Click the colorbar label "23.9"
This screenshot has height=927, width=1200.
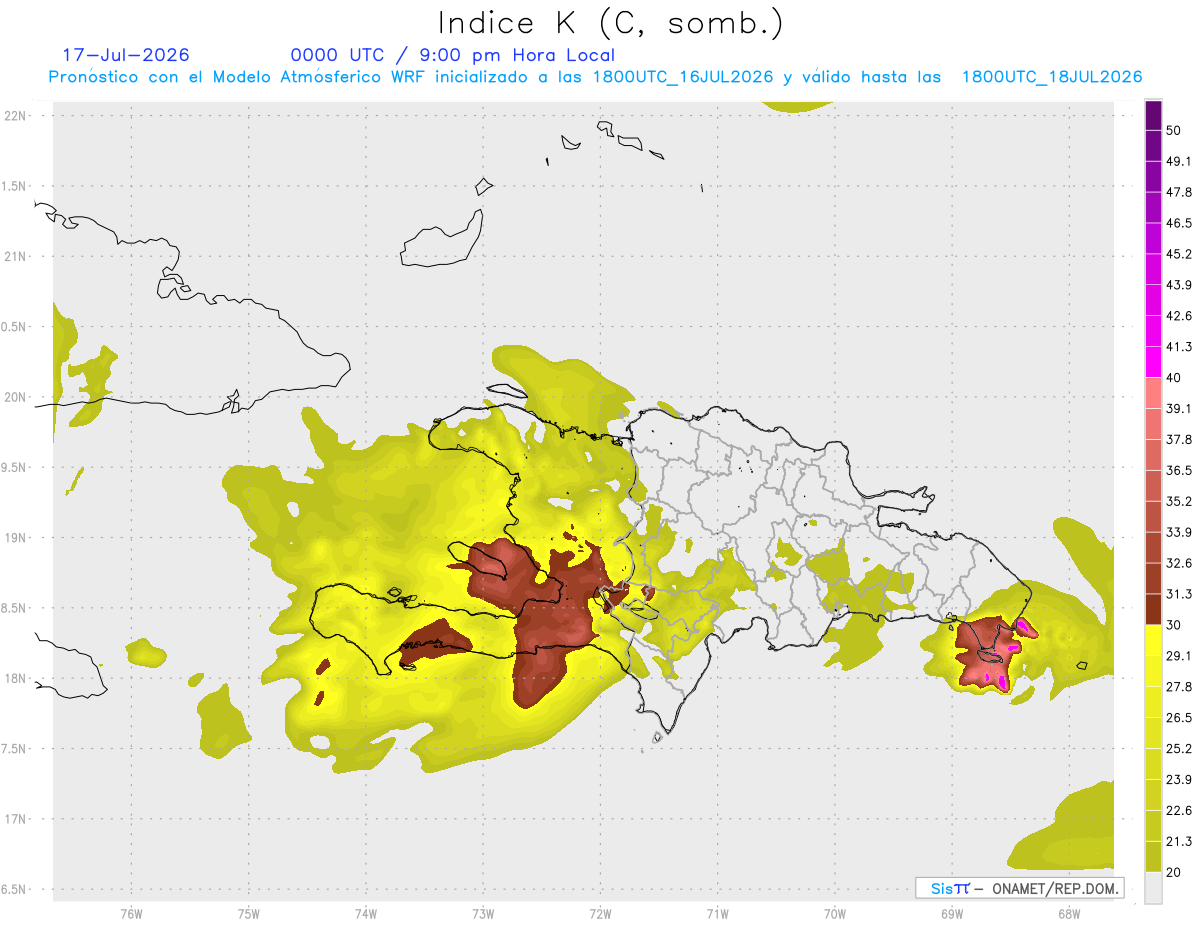coord(1179,779)
